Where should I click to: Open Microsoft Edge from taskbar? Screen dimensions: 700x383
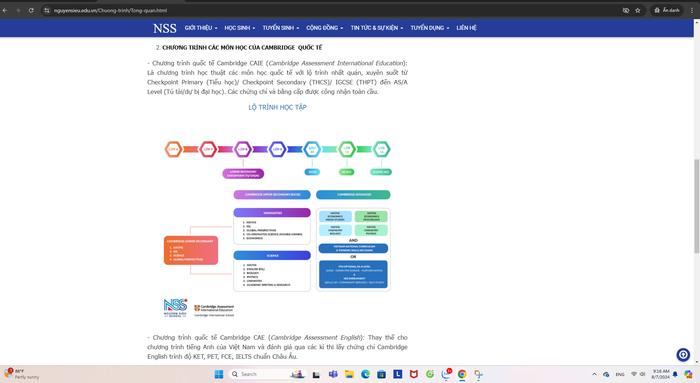(x=365, y=374)
